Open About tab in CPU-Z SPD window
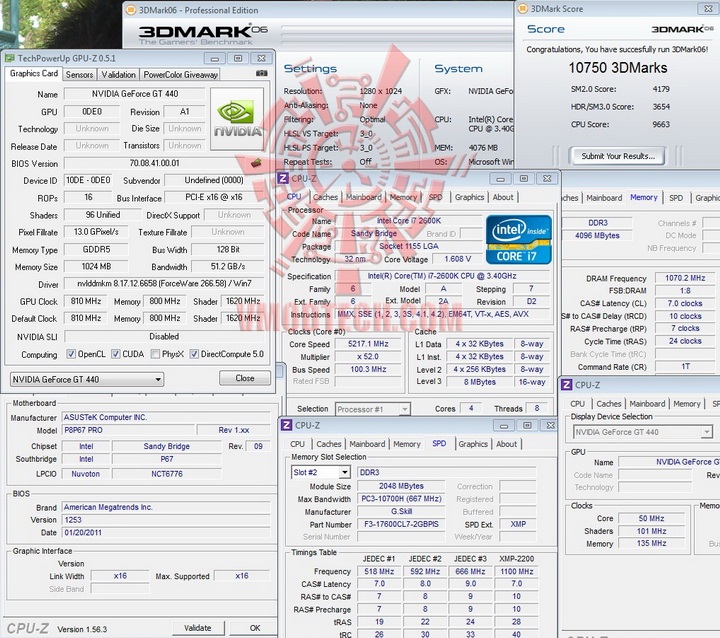 point(506,444)
